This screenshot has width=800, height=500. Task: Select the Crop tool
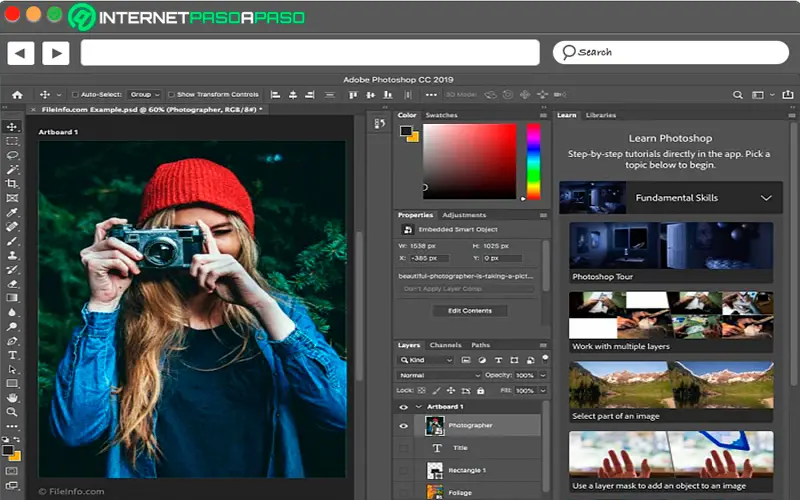[x=12, y=184]
